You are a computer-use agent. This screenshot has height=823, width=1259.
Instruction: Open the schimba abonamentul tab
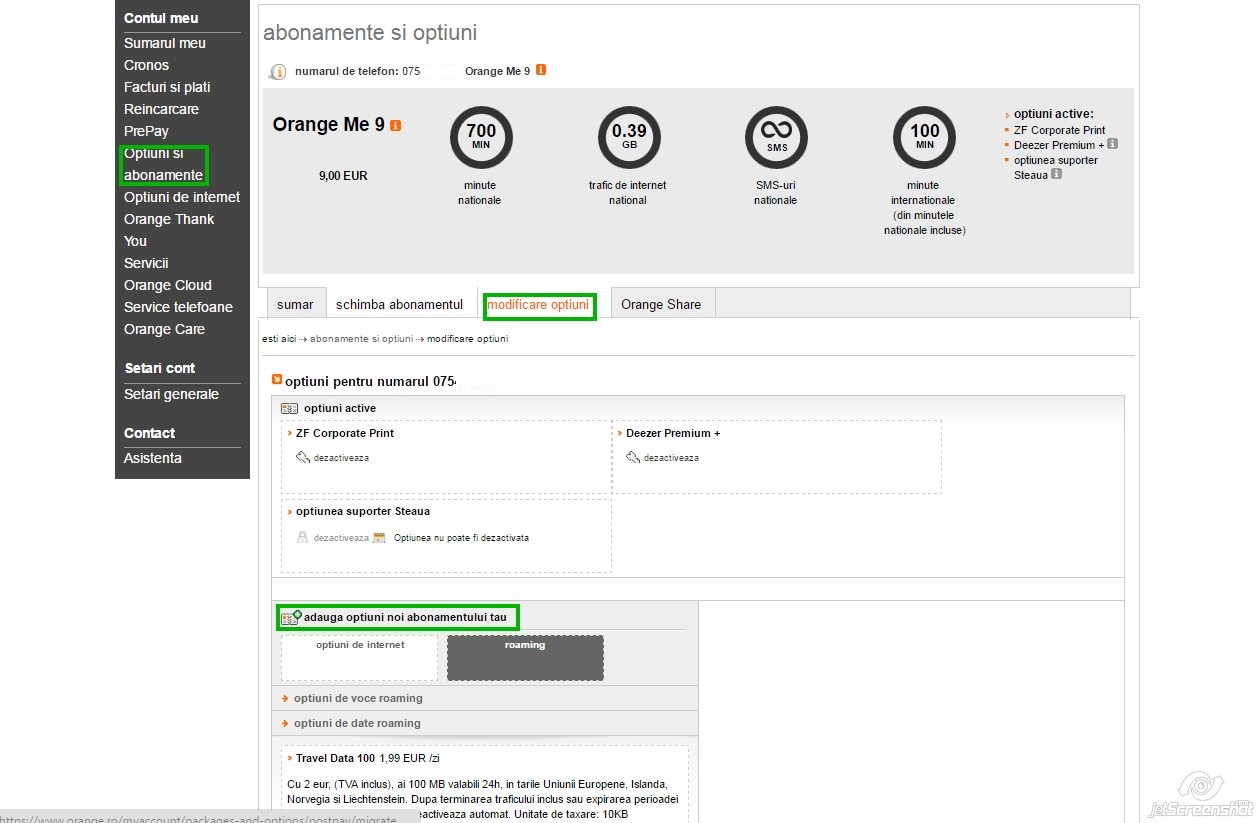tap(400, 304)
